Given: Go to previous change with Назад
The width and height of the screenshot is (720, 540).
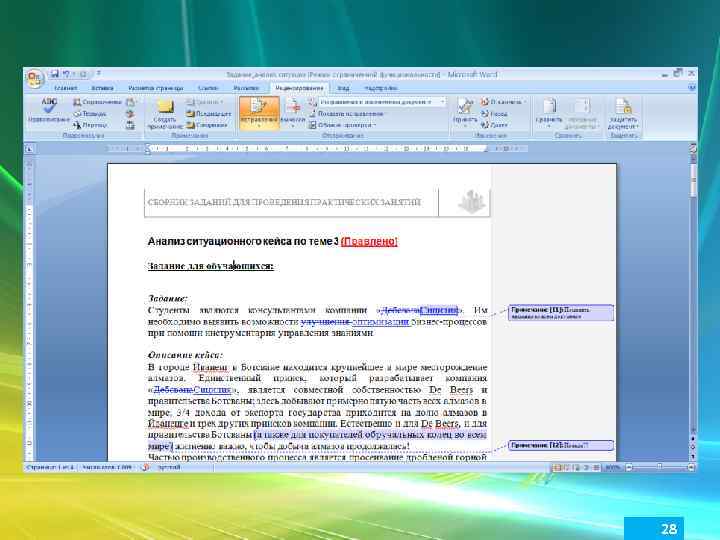Looking at the screenshot, I should point(494,113).
